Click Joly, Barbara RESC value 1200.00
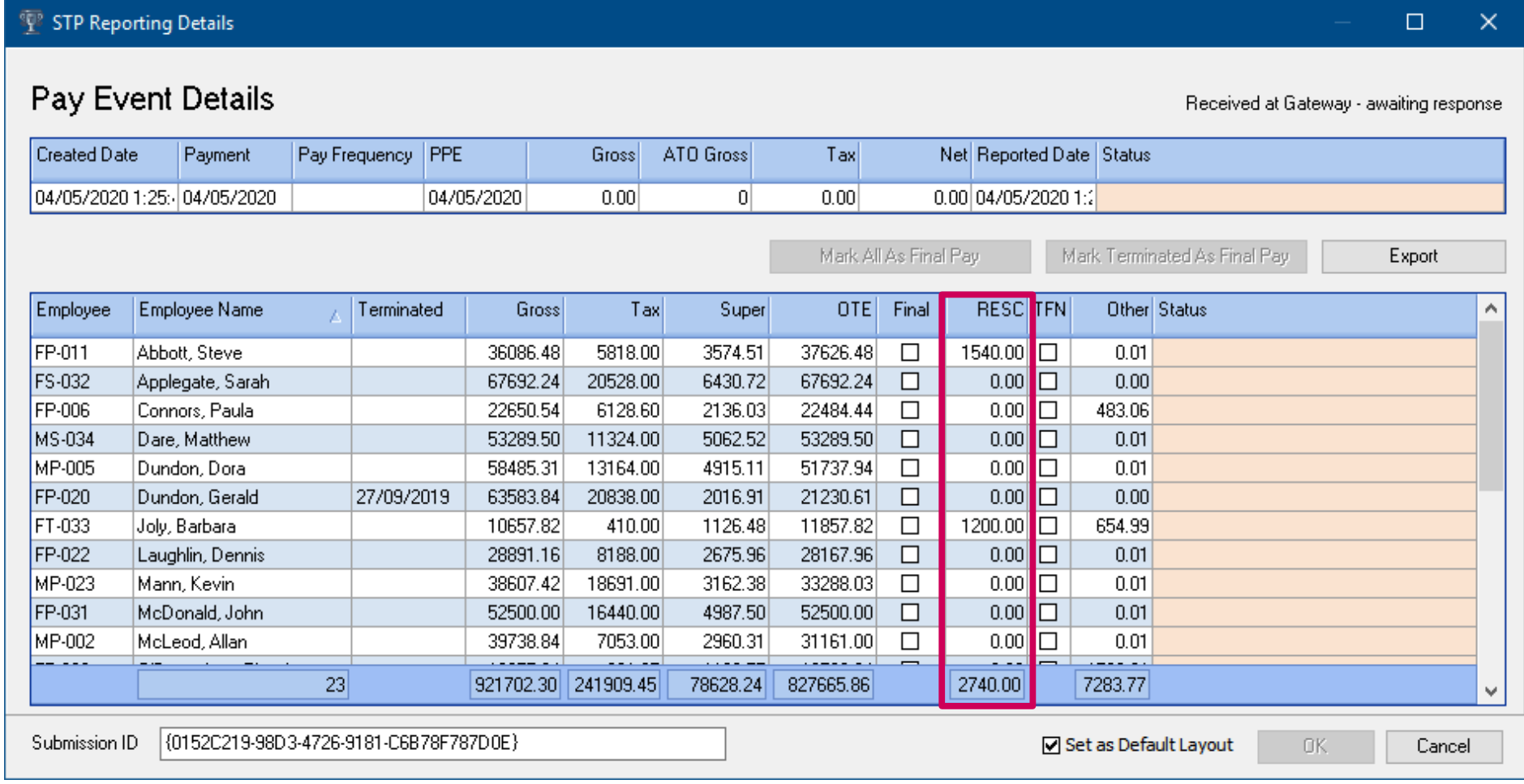 pyautogui.click(x=992, y=526)
